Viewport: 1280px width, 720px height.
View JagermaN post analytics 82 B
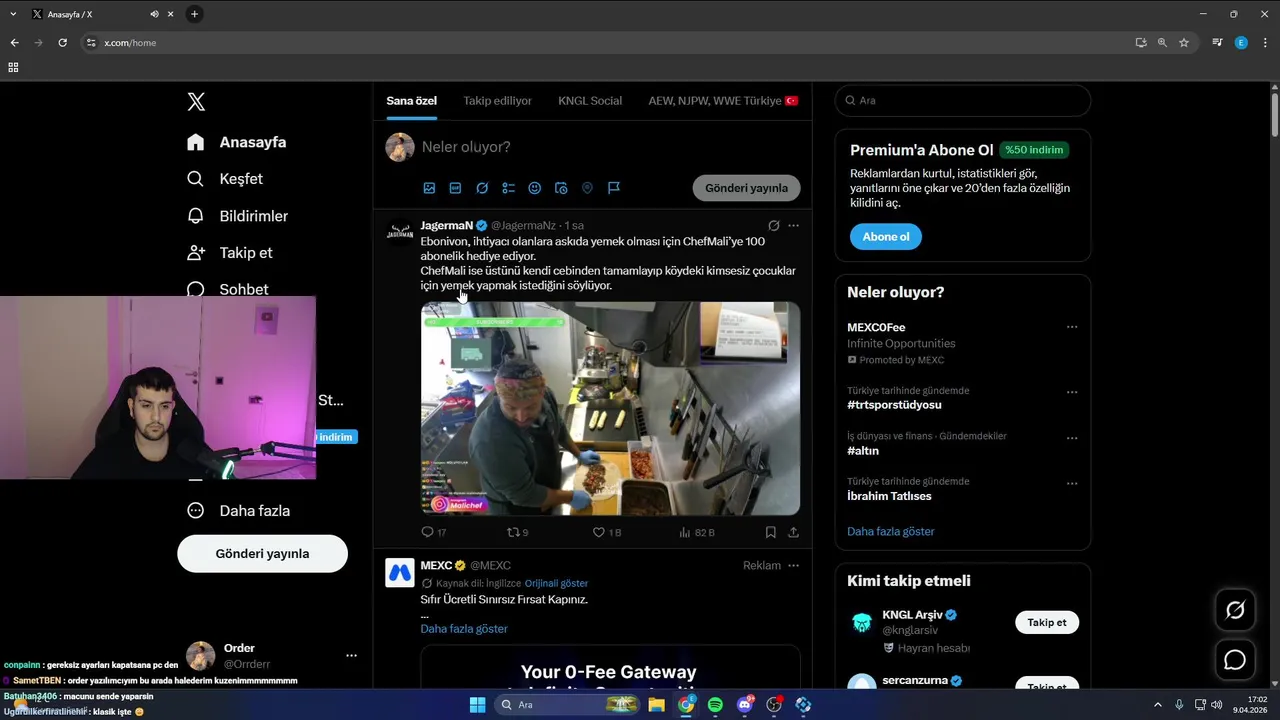point(697,532)
